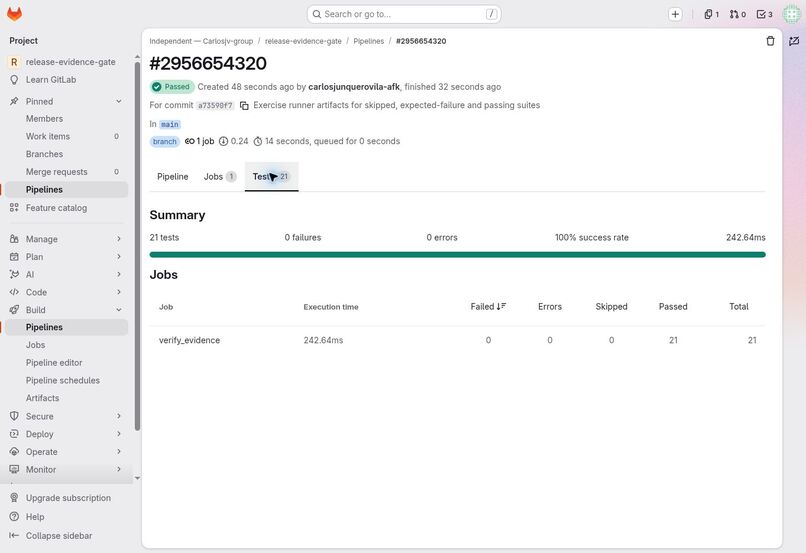Open Members in the sidebar
806x553 pixels.
pyautogui.click(x=67, y=119)
